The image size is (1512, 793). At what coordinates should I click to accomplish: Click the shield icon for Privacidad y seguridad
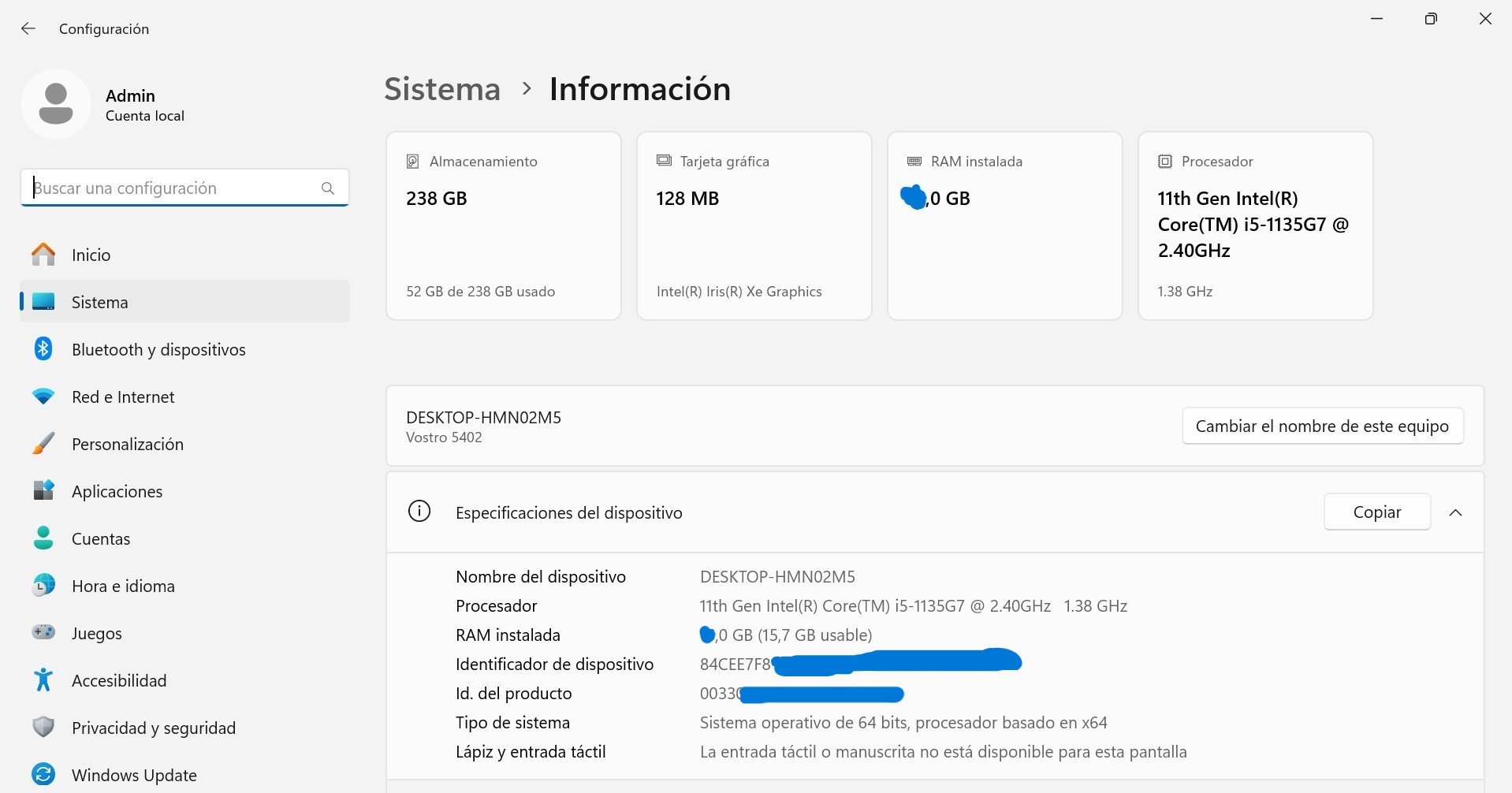point(43,728)
